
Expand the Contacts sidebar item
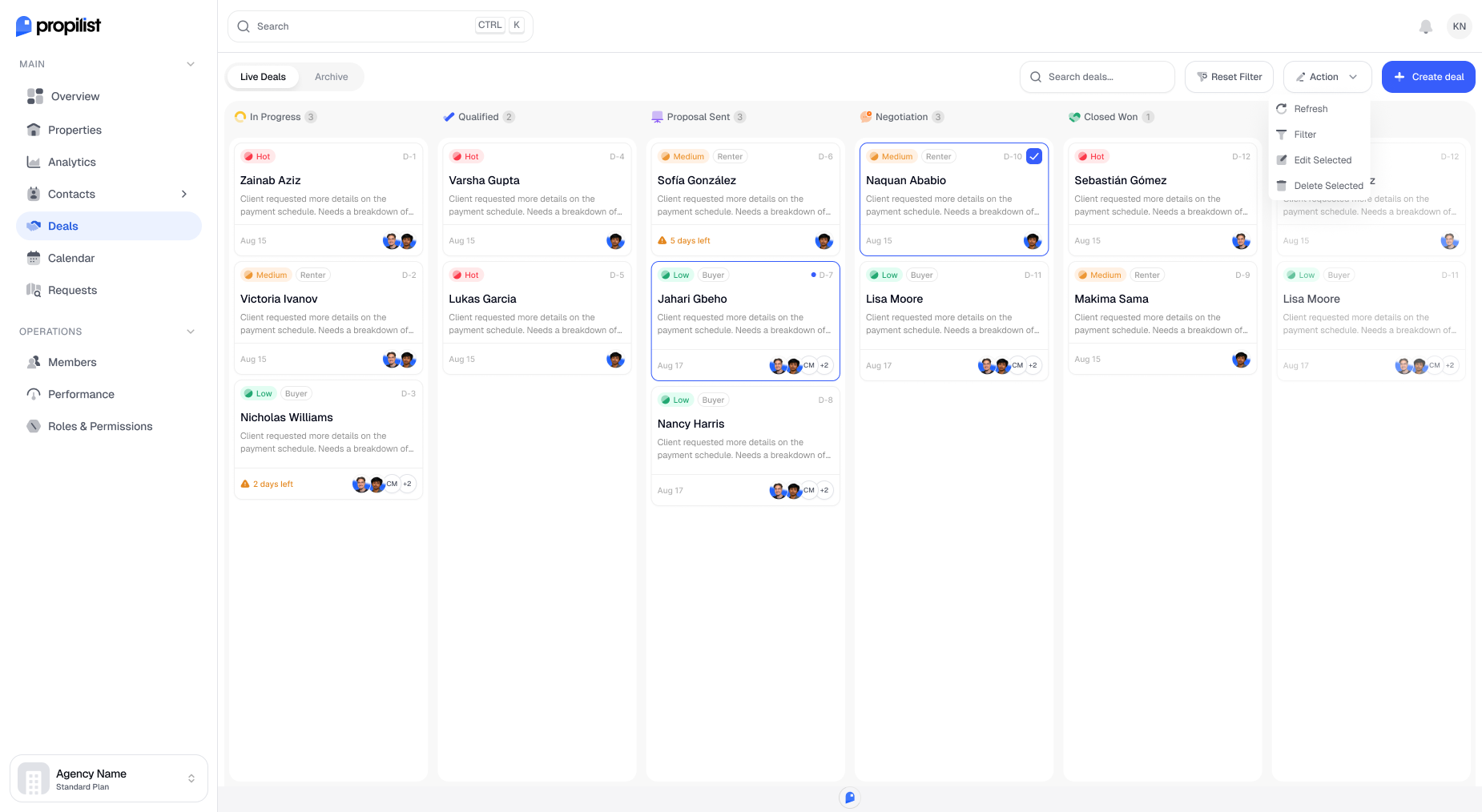[184, 194]
